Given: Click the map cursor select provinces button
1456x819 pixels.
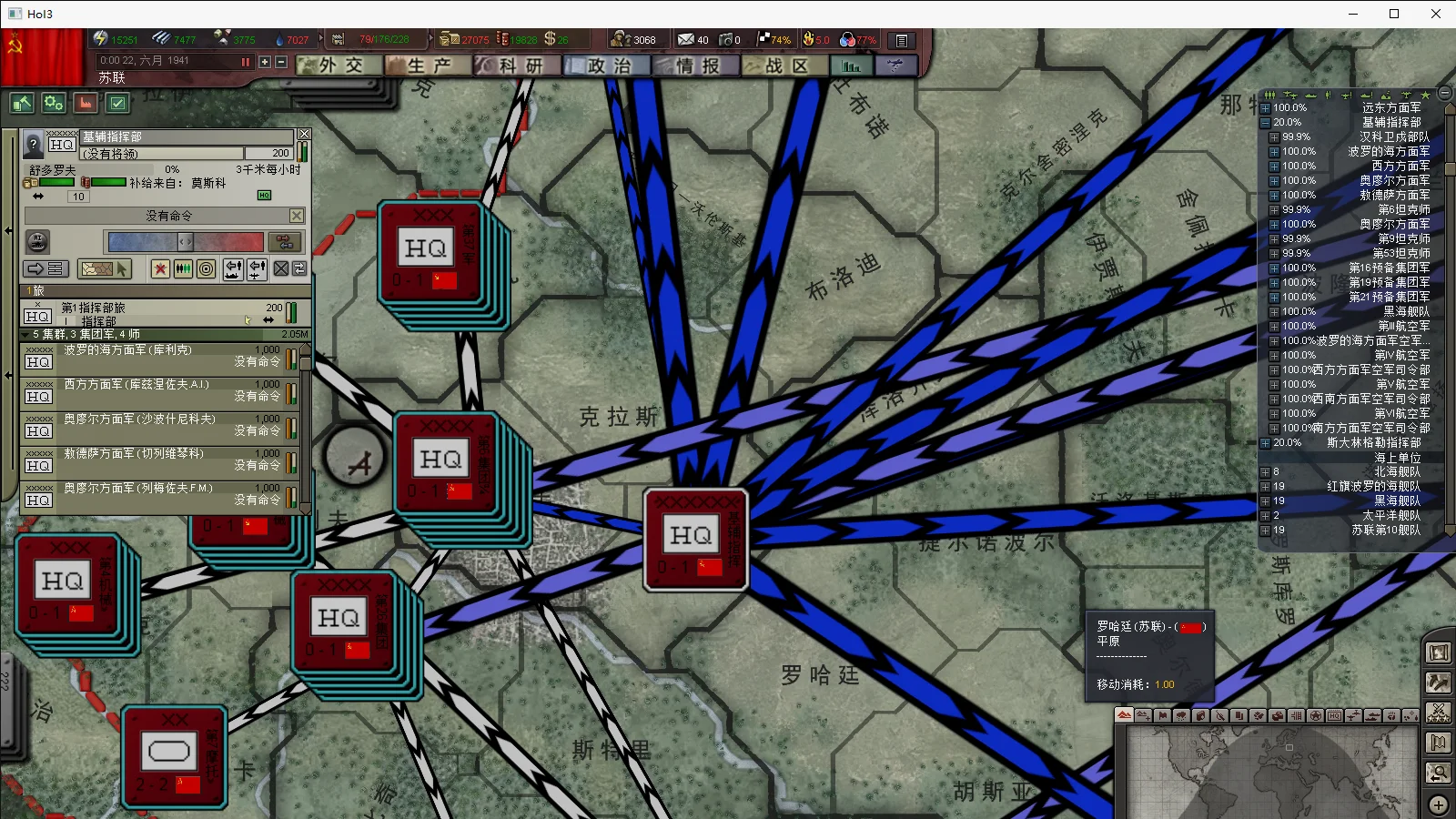Looking at the screenshot, I should [x=105, y=268].
